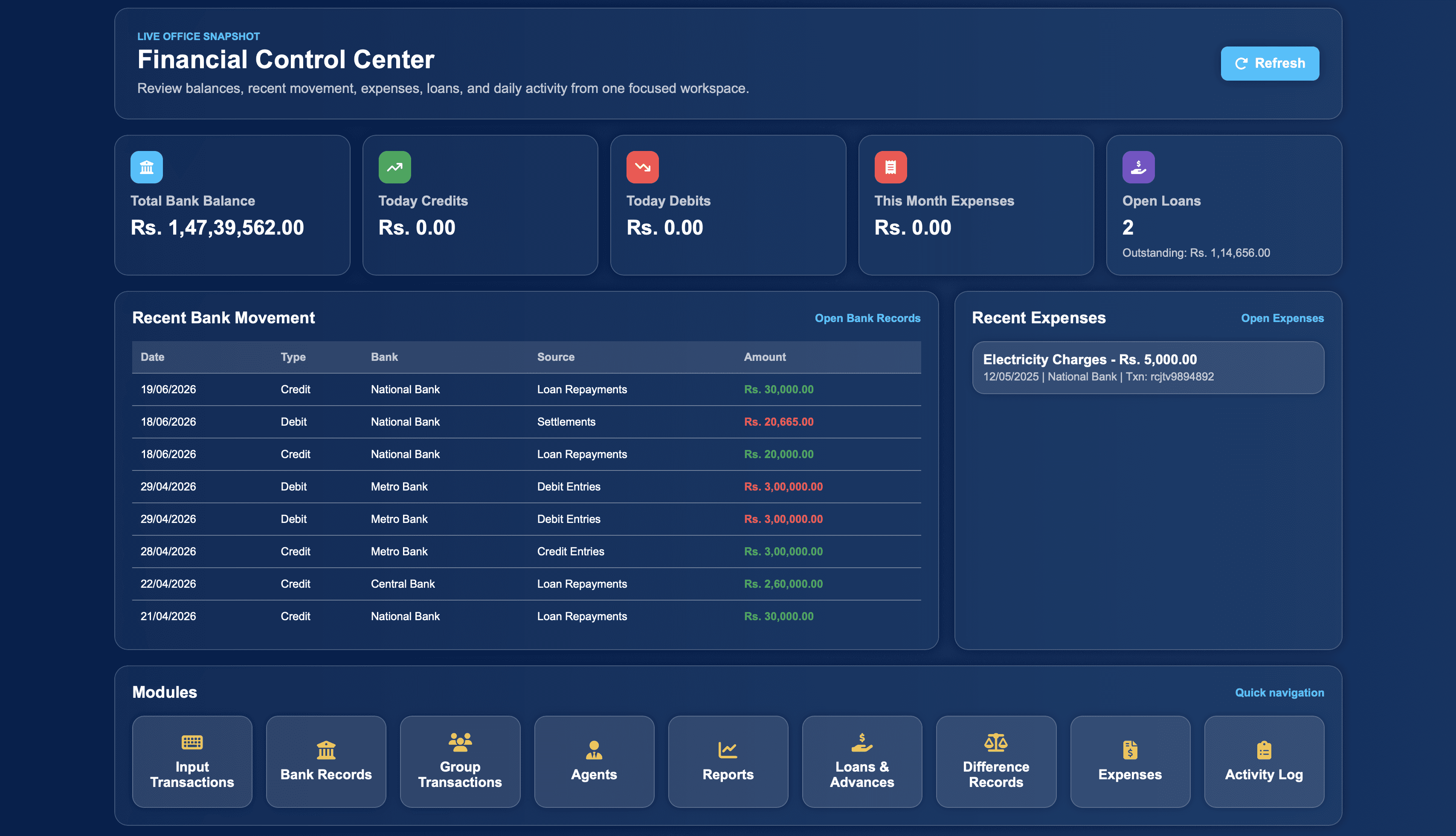Image resolution: width=1456 pixels, height=836 pixels.
Task: Follow the Open Expenses link
Action: click(1282, 318)
